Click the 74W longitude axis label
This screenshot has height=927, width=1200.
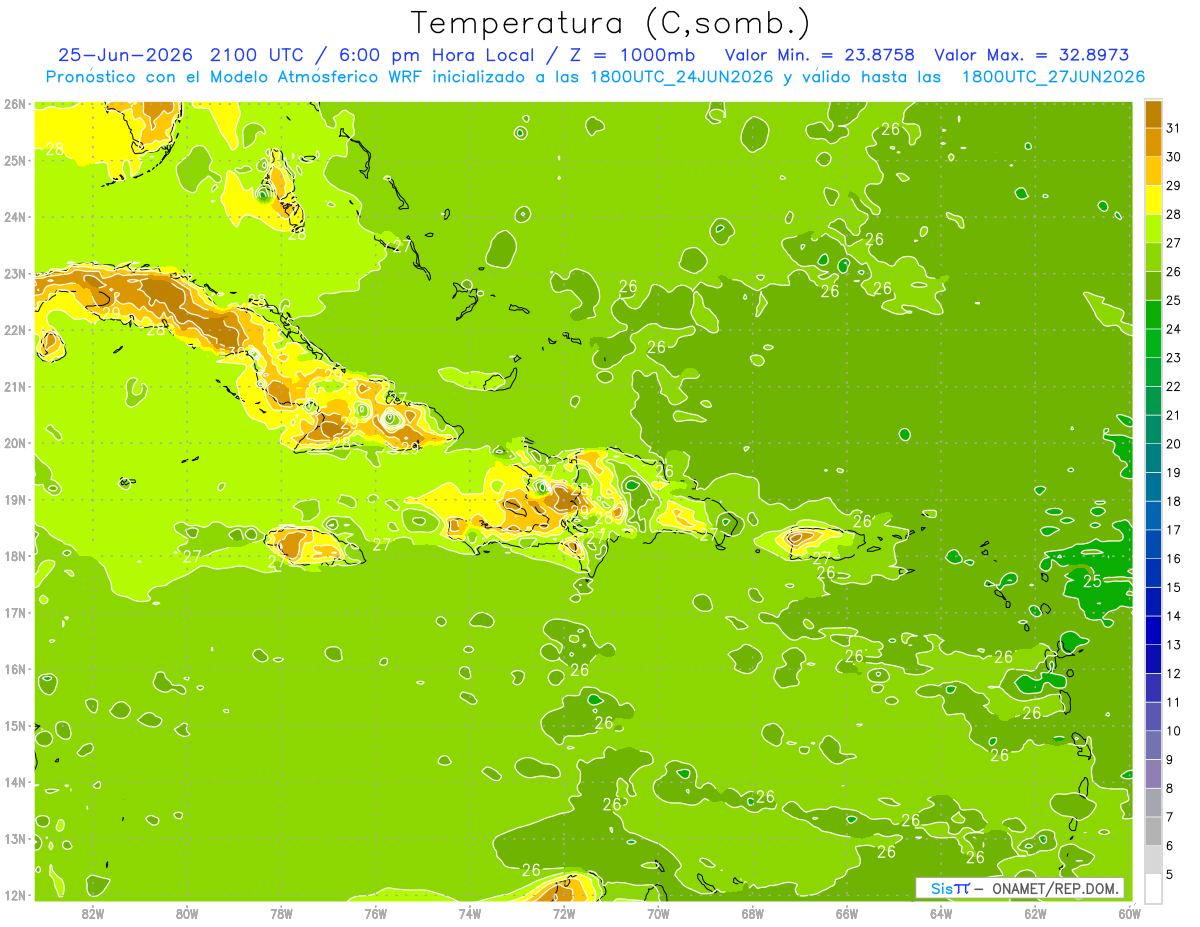pyautogui.click(x=470, y=912)
